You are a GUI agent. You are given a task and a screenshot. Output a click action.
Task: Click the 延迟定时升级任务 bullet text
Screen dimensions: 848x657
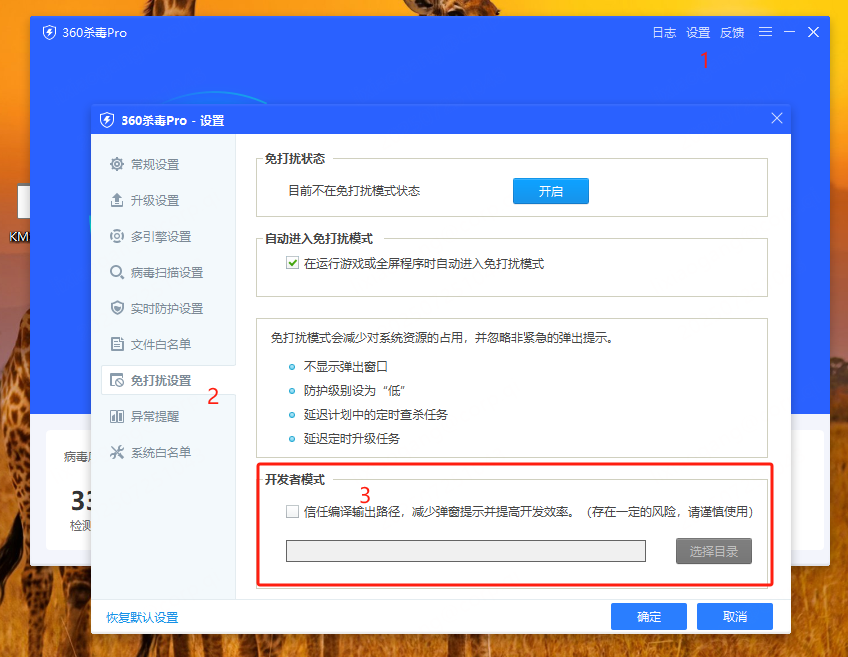tap(352, 439)
